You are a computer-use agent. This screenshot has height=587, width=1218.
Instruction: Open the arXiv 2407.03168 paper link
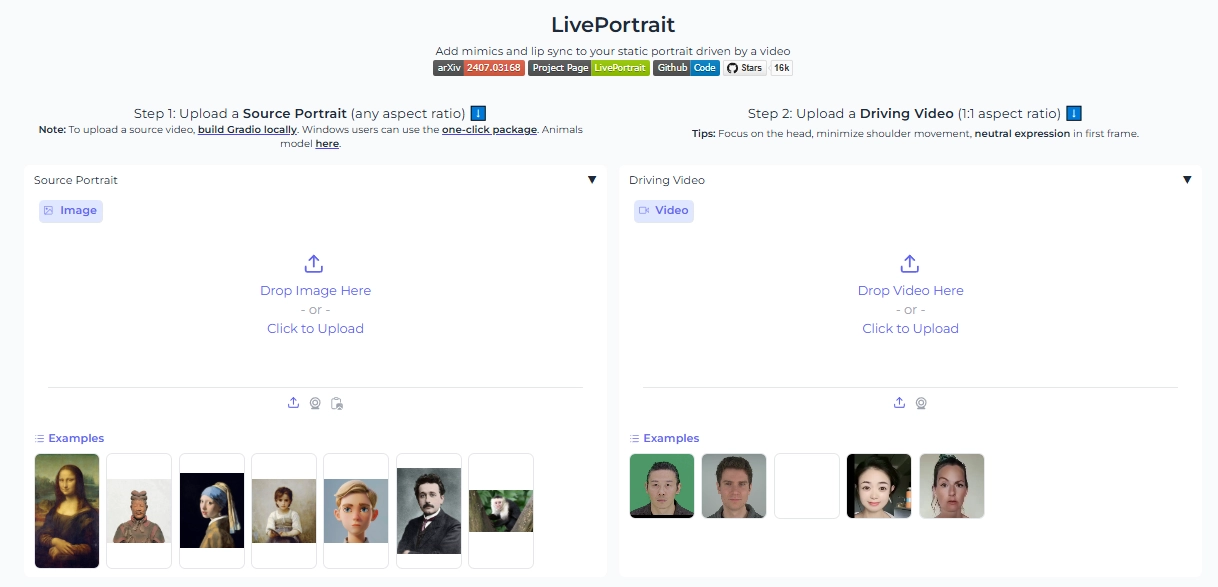(x=478, y=68)
